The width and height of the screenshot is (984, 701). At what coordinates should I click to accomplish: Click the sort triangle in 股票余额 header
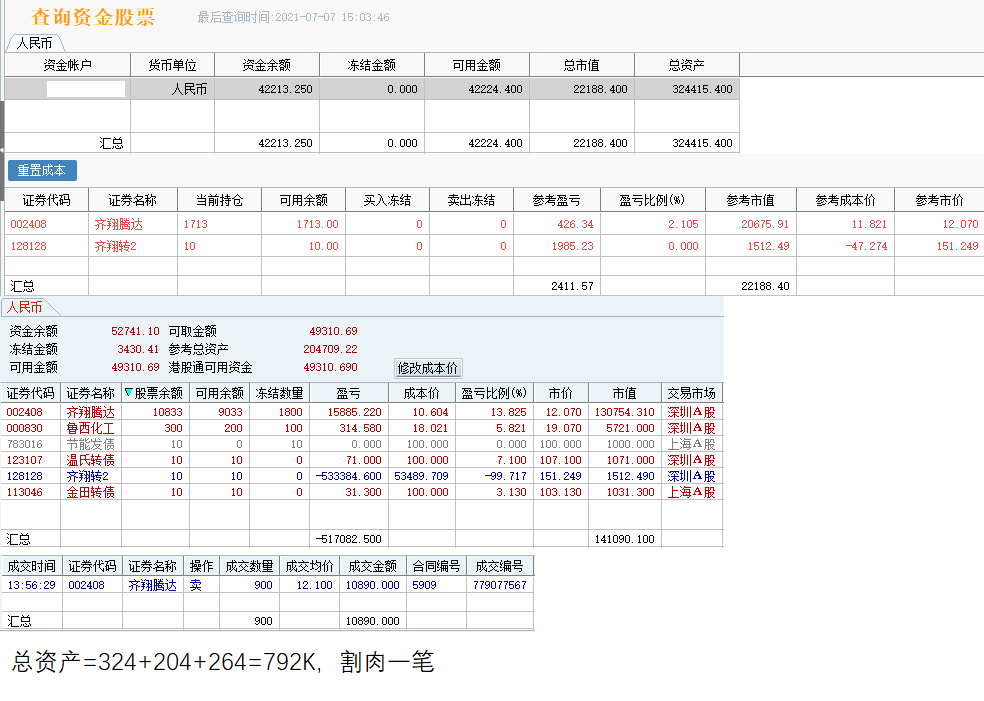point(128,393)
